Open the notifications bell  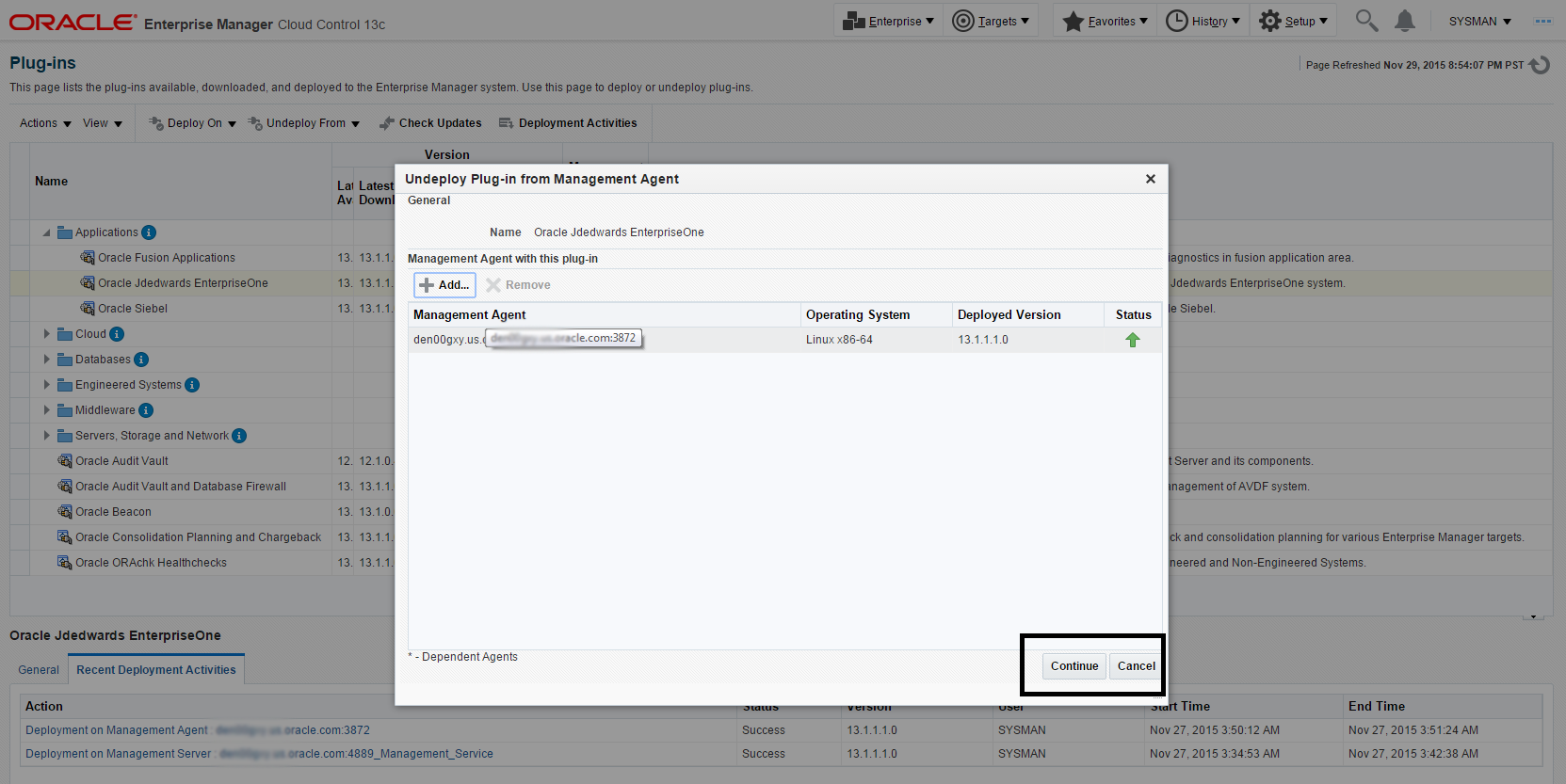click(x=1405, y=21)
